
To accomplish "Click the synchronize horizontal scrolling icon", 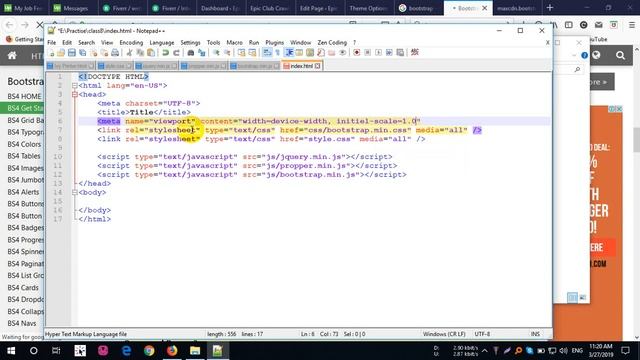I will pyautogui.click(x=252, y=52).
